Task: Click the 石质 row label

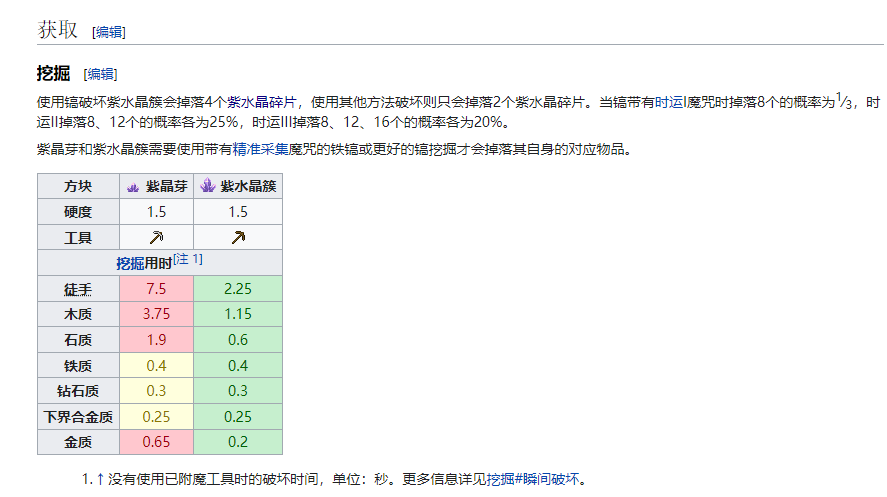Action: click(x=78, y=340)
